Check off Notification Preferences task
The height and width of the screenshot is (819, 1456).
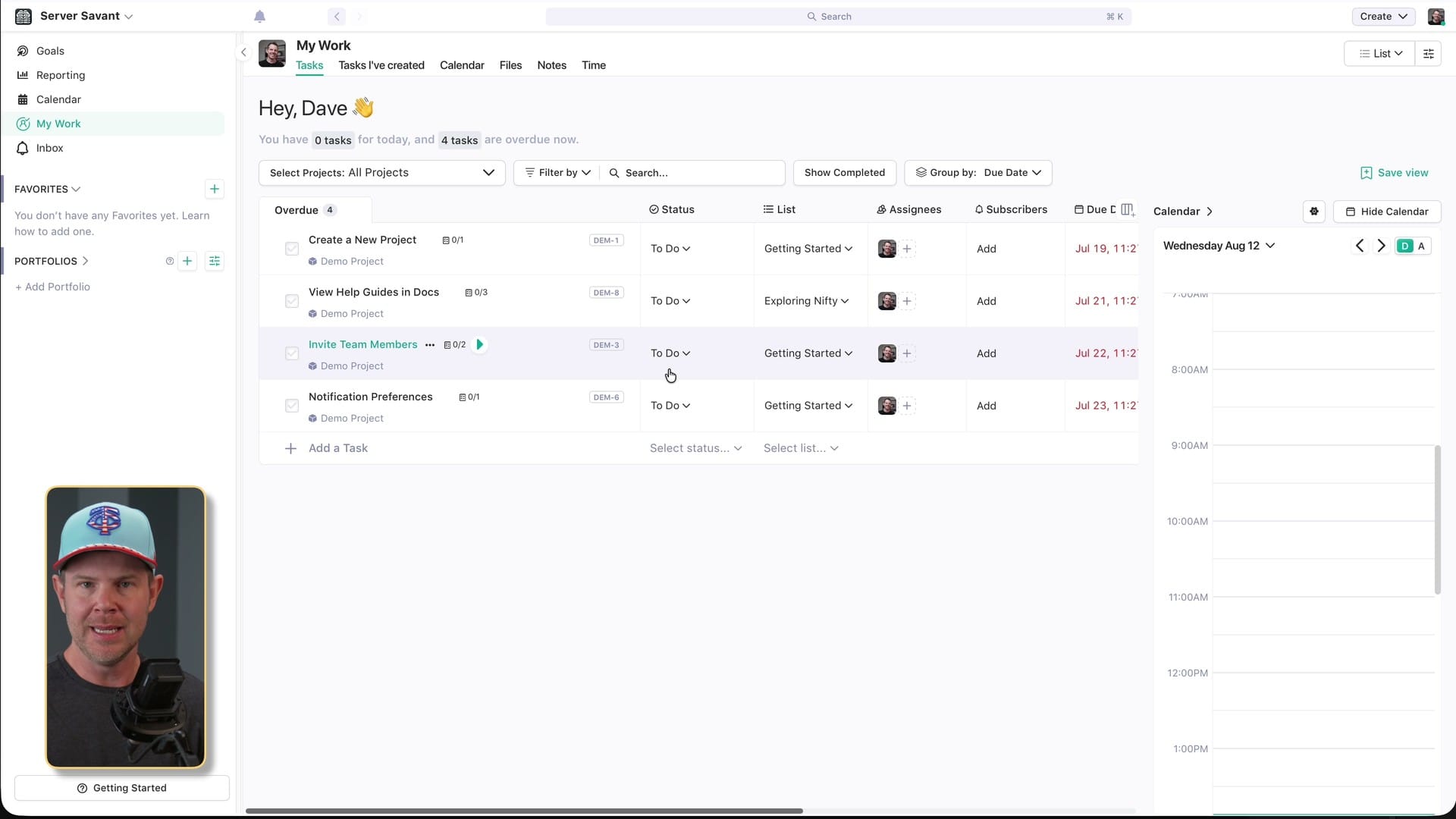click(292, 406)
